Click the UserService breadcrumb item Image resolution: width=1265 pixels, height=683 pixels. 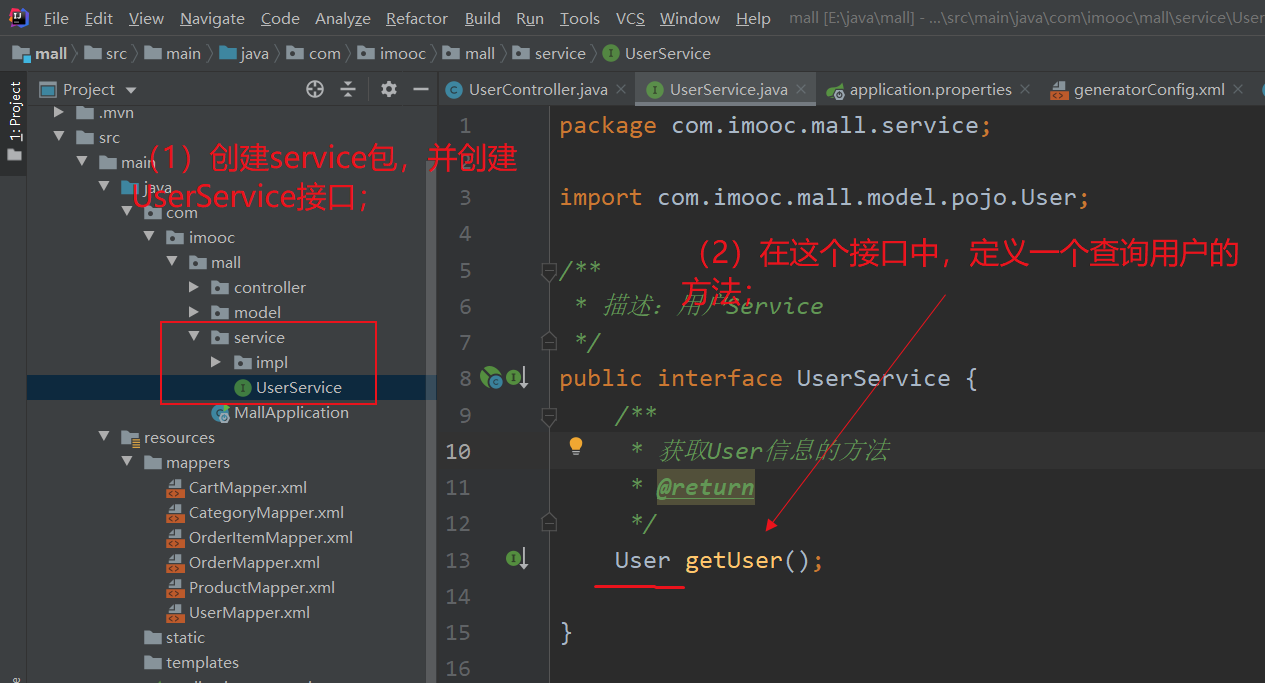coord(656,53)
